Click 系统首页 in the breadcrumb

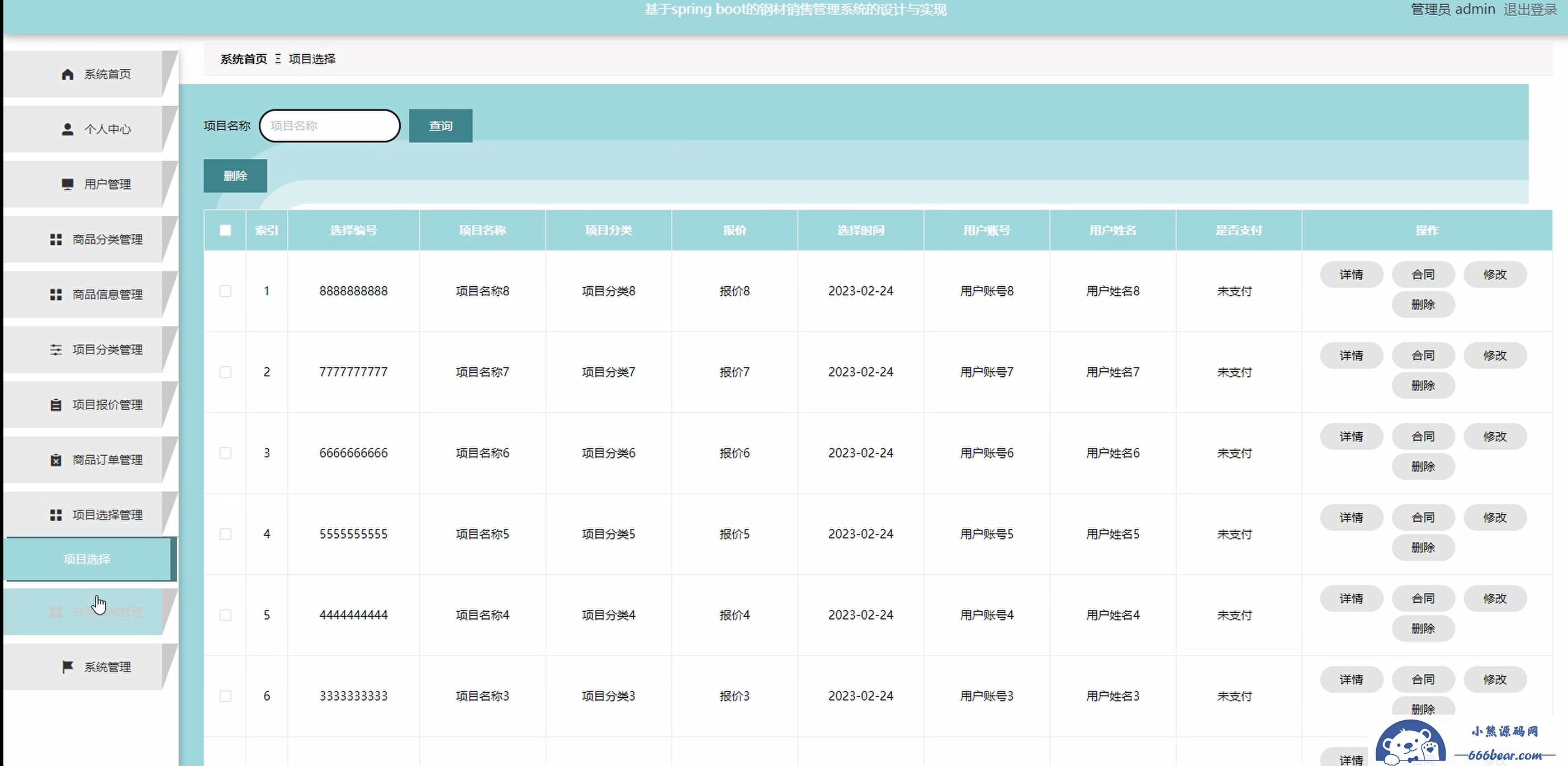pos(244,59)
